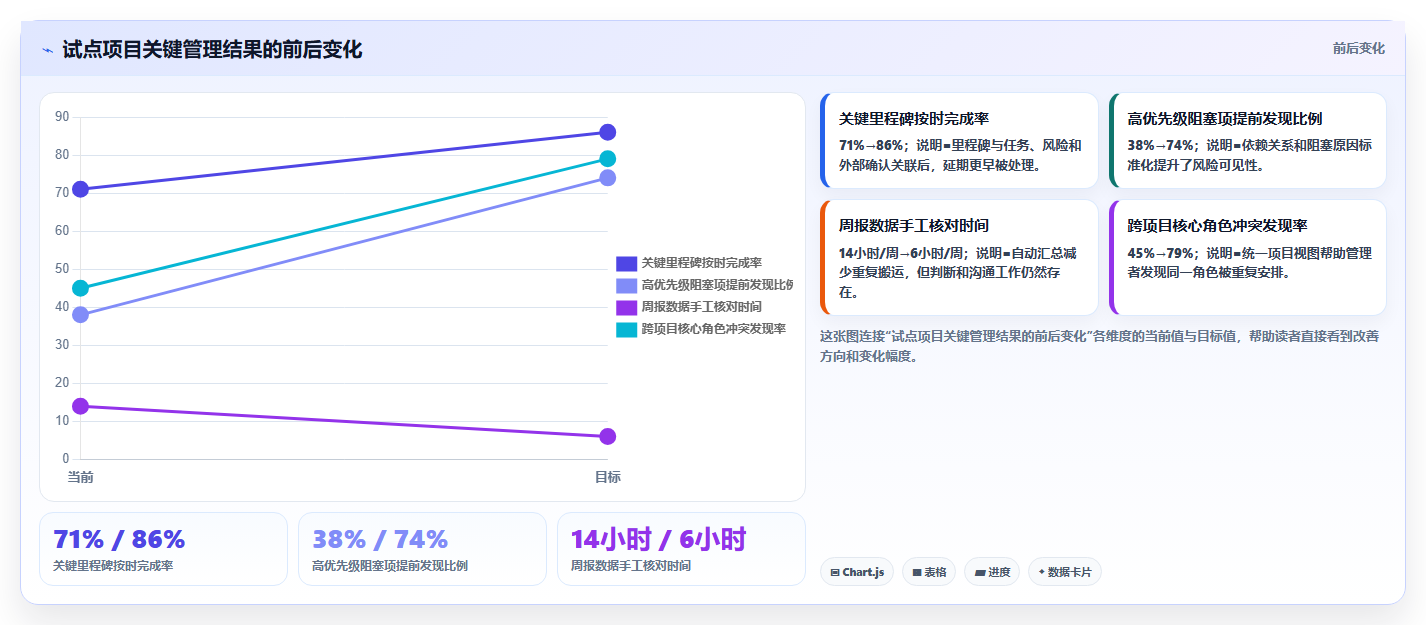Click the 38% / 74% stat card
1426x625 pixels.
pos(422,549)
